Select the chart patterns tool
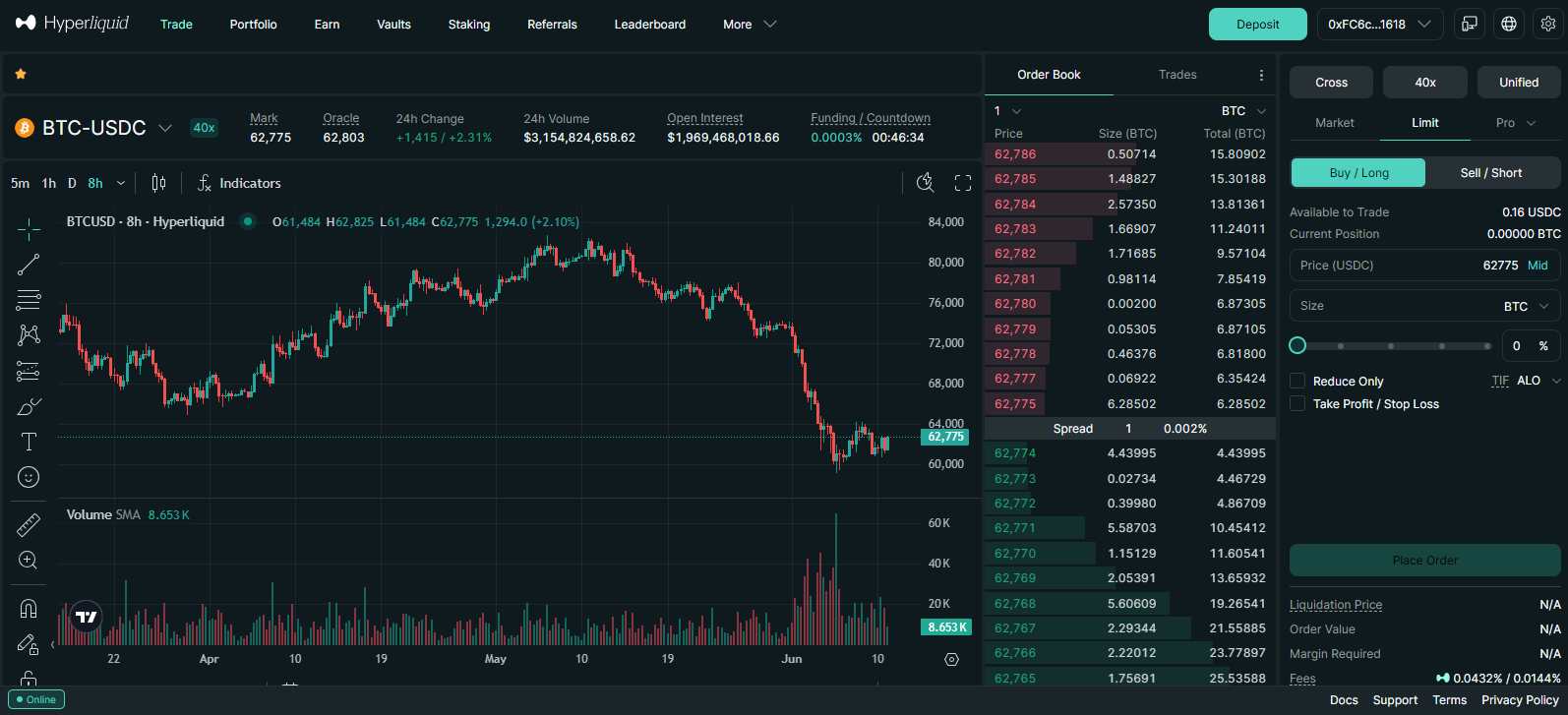The width and height of the screenshot is (1568, 715). [29, 335]
